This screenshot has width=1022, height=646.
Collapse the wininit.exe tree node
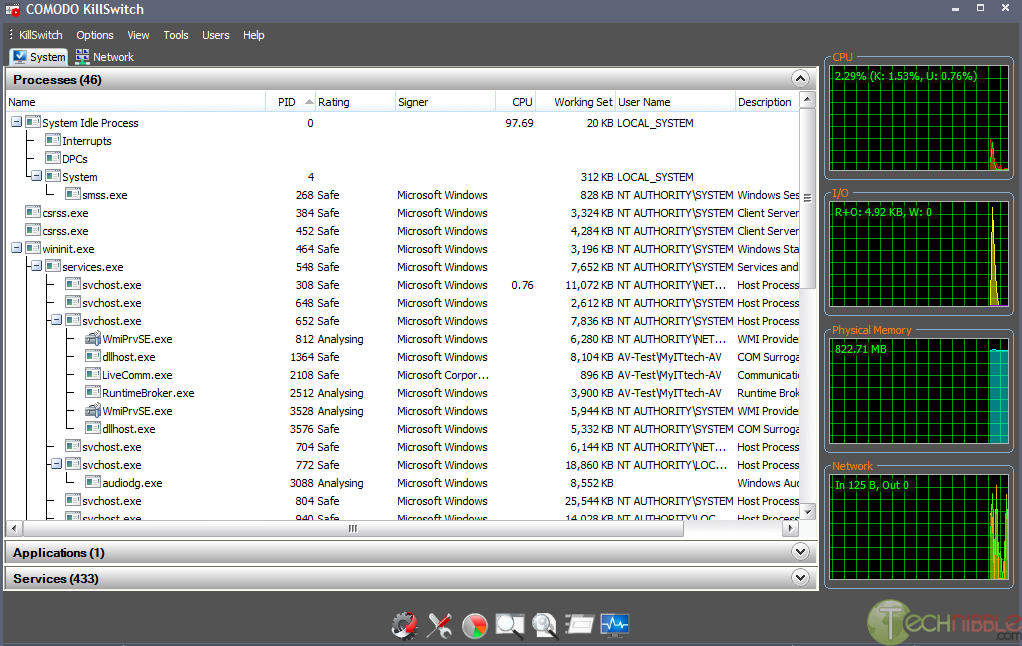(16, 249)
